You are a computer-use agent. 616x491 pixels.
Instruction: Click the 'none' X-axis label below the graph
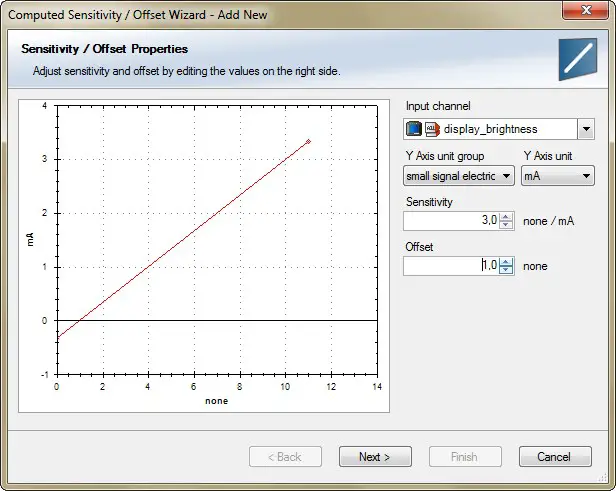point(216,401)
